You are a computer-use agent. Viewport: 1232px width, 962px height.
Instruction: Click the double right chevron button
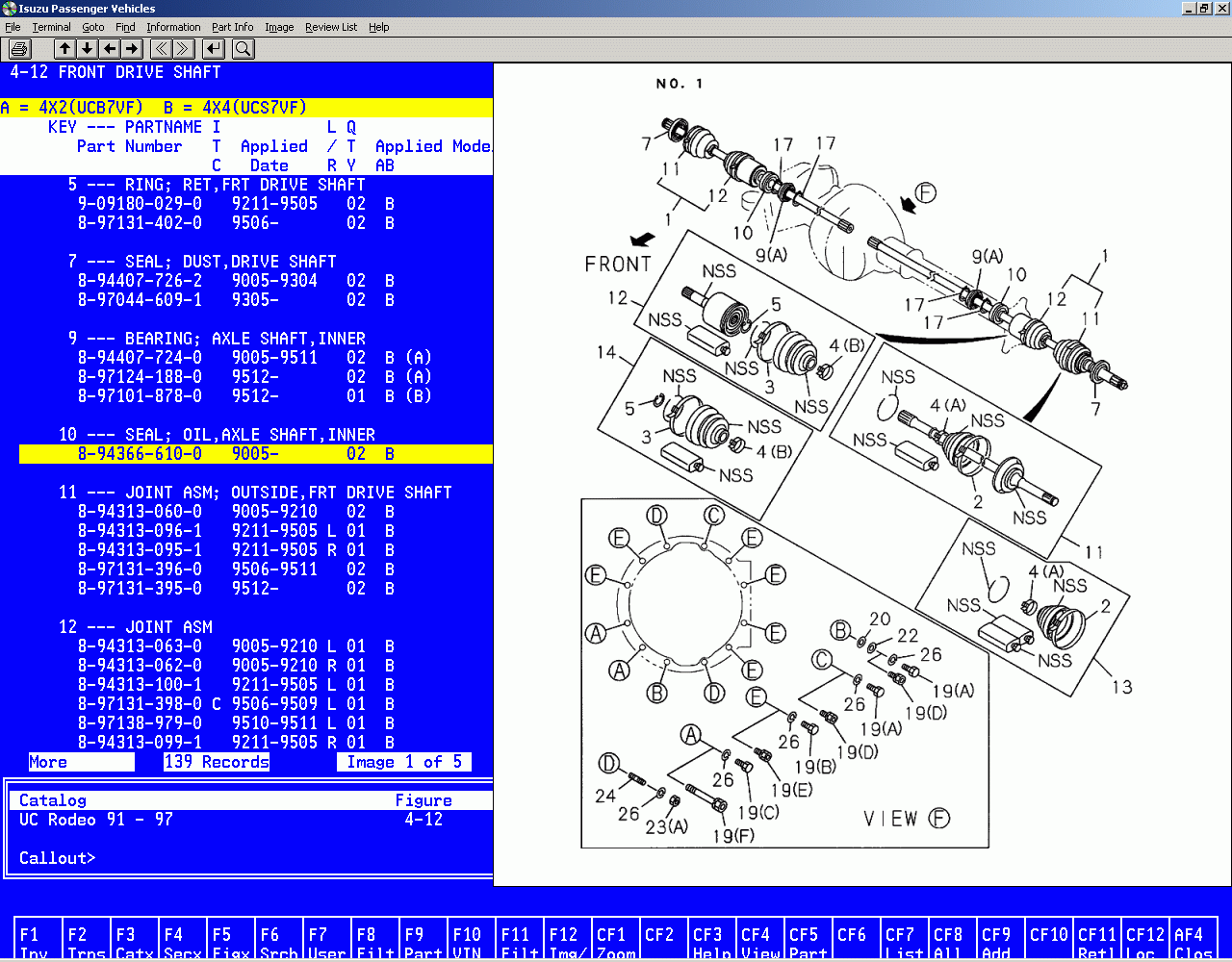(184, 48)
